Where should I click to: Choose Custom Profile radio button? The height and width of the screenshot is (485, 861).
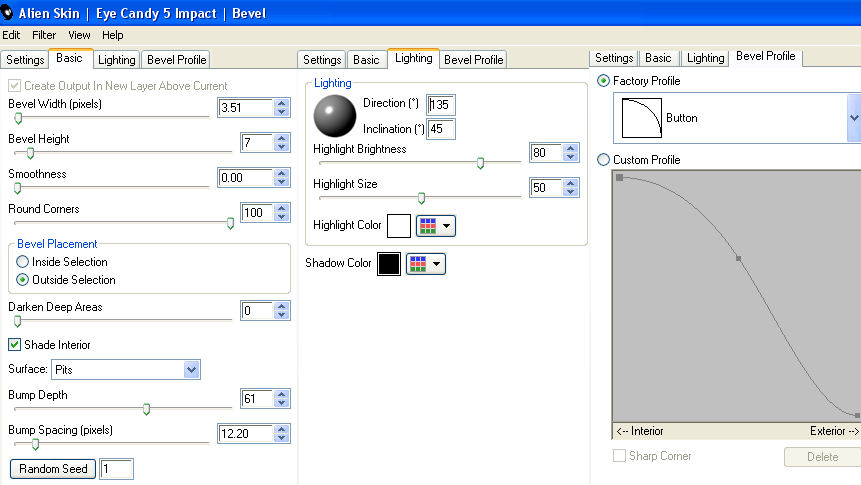tap(603, 160)
